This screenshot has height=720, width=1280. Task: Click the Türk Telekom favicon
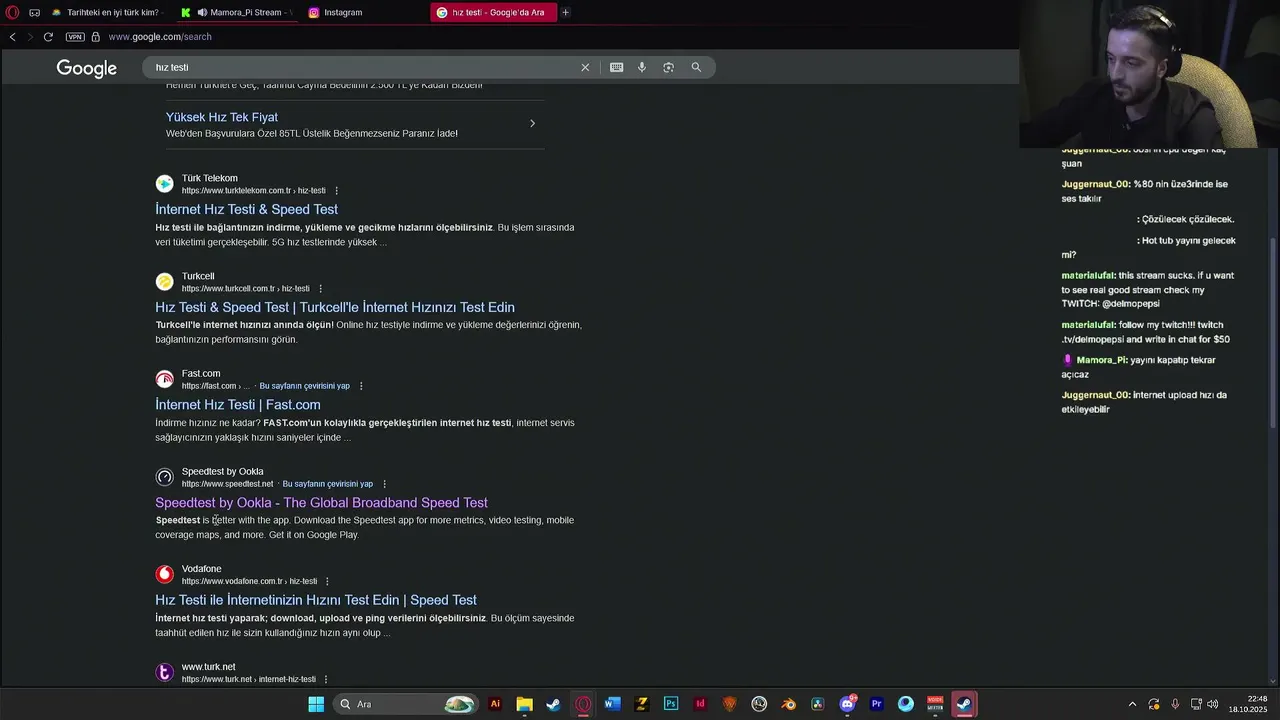[165, 184]
